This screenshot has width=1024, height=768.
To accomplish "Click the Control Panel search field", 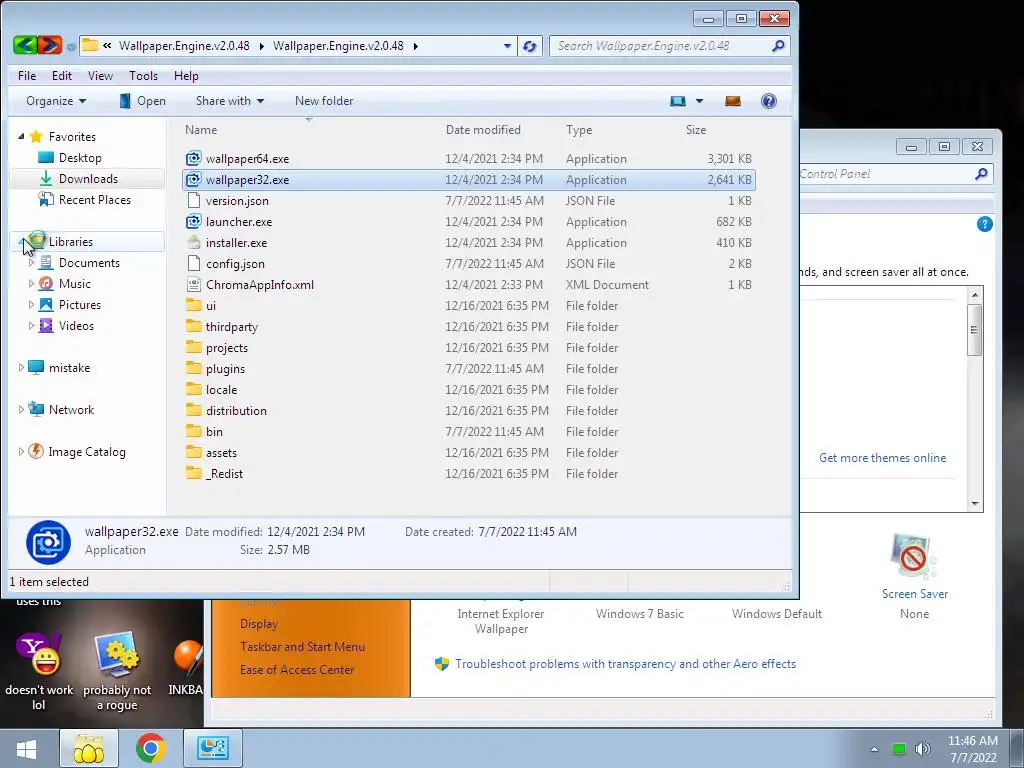I will point(886,174).
